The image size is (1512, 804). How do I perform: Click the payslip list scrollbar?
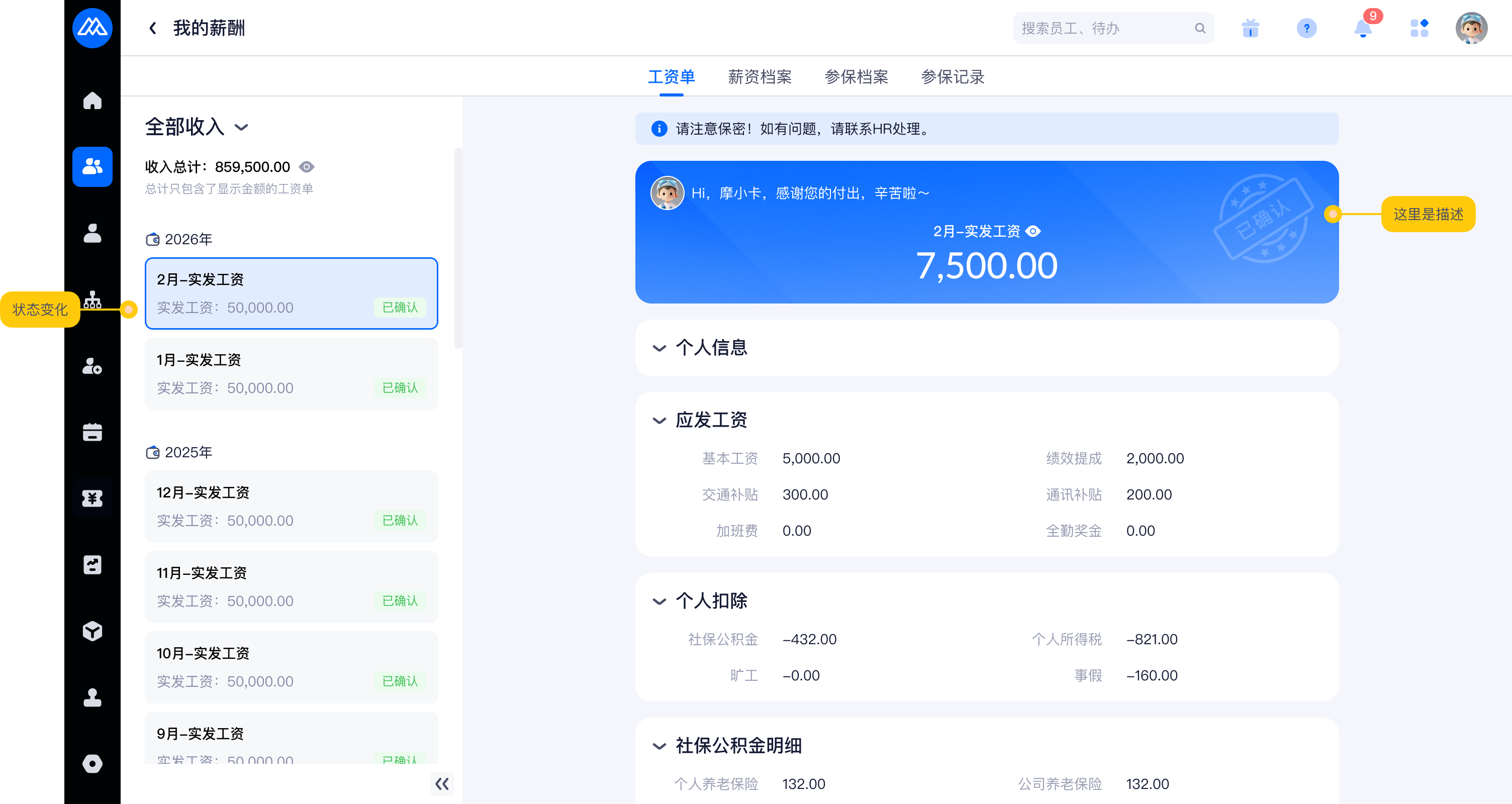point(458,248)
